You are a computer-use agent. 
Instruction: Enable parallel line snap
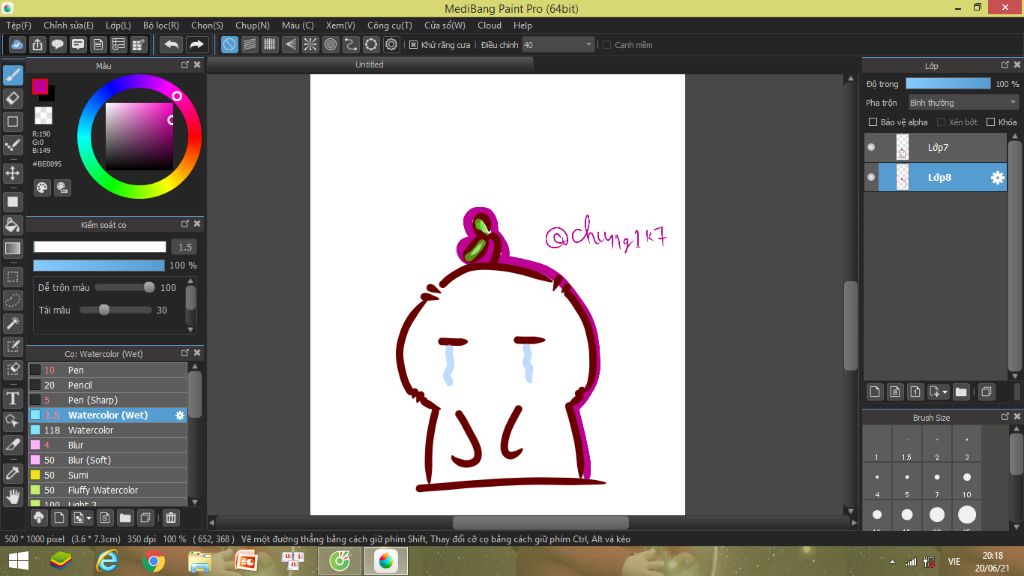(249, 44)
